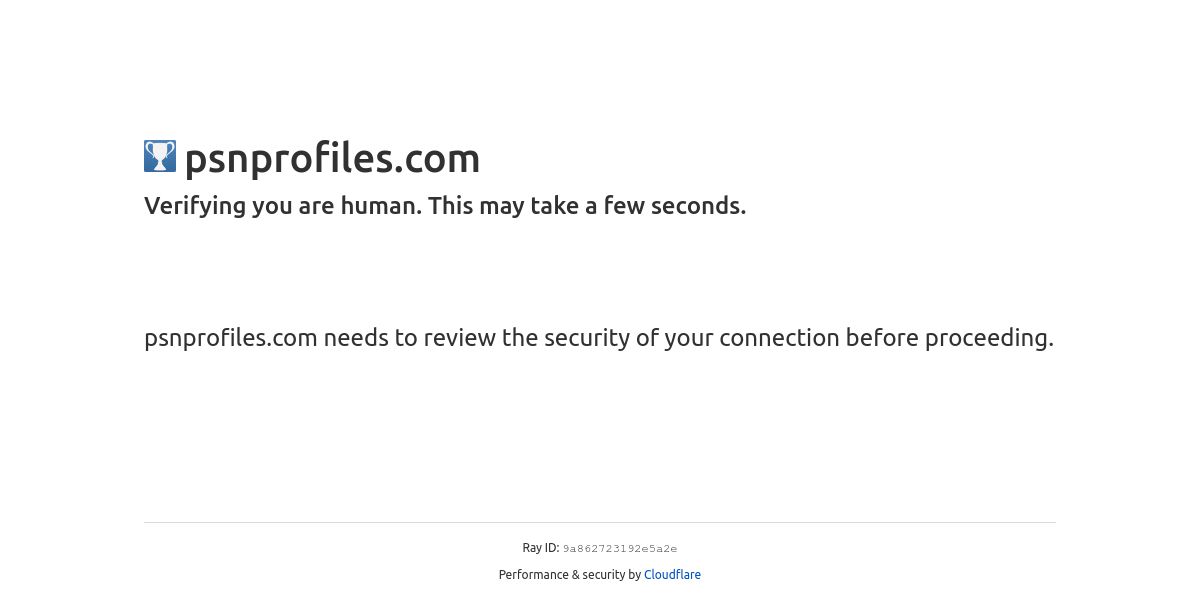Click "This may take a few seconds" sentence
Viewport: 1200px width, 600px height.
(587, 206)
